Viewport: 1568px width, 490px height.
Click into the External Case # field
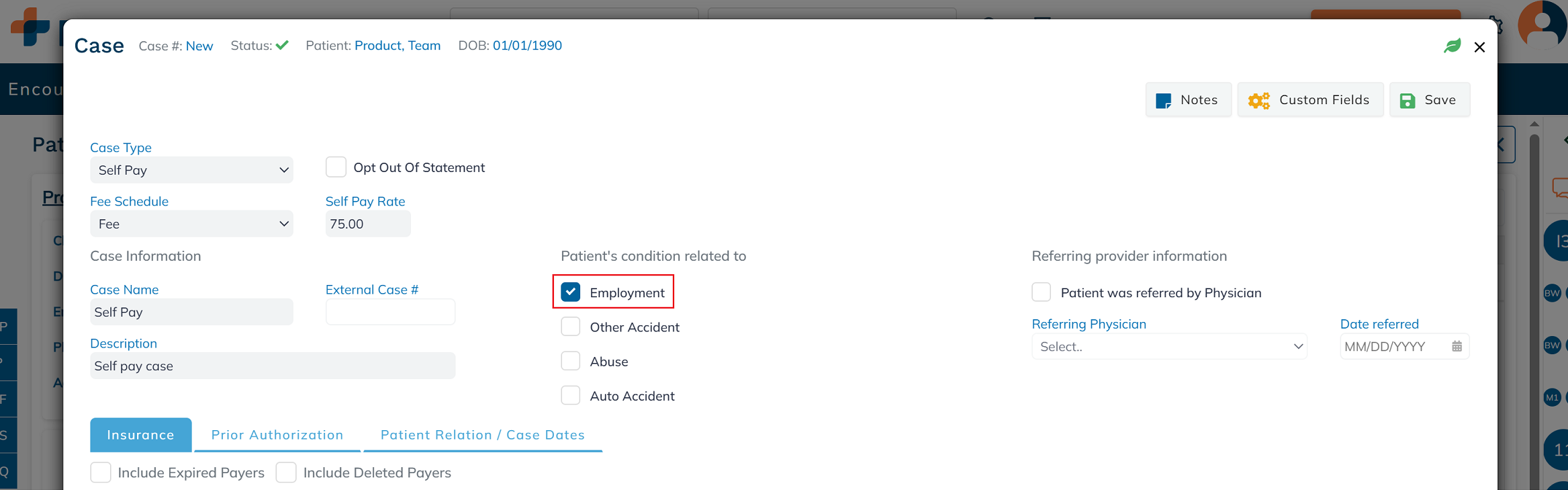(x=390, y=312)
